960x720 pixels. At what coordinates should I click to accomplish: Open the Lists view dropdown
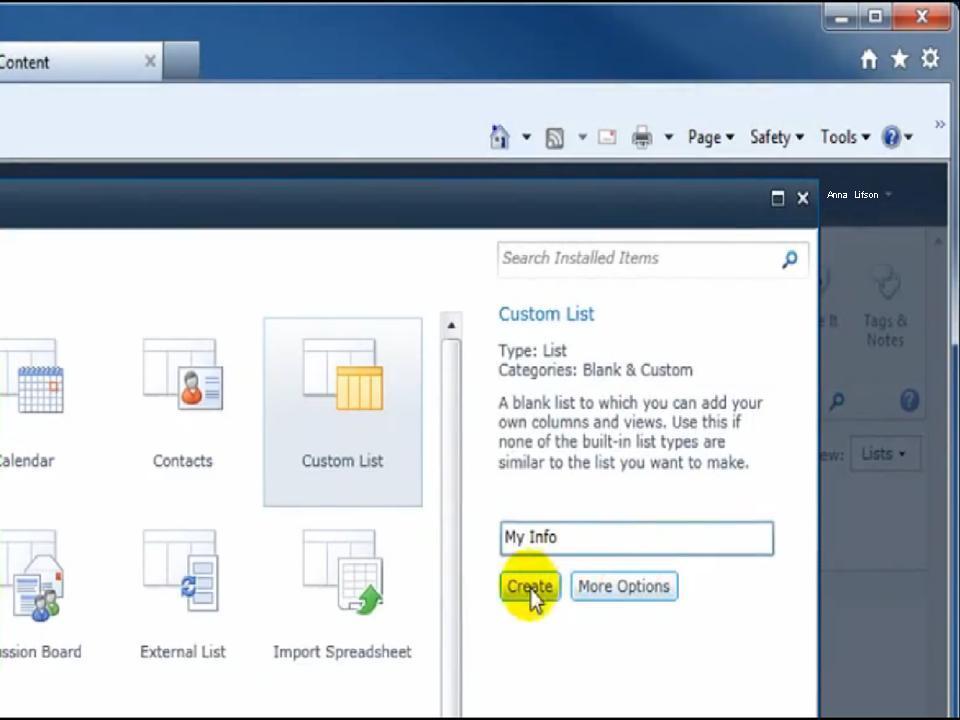(884, 453)
